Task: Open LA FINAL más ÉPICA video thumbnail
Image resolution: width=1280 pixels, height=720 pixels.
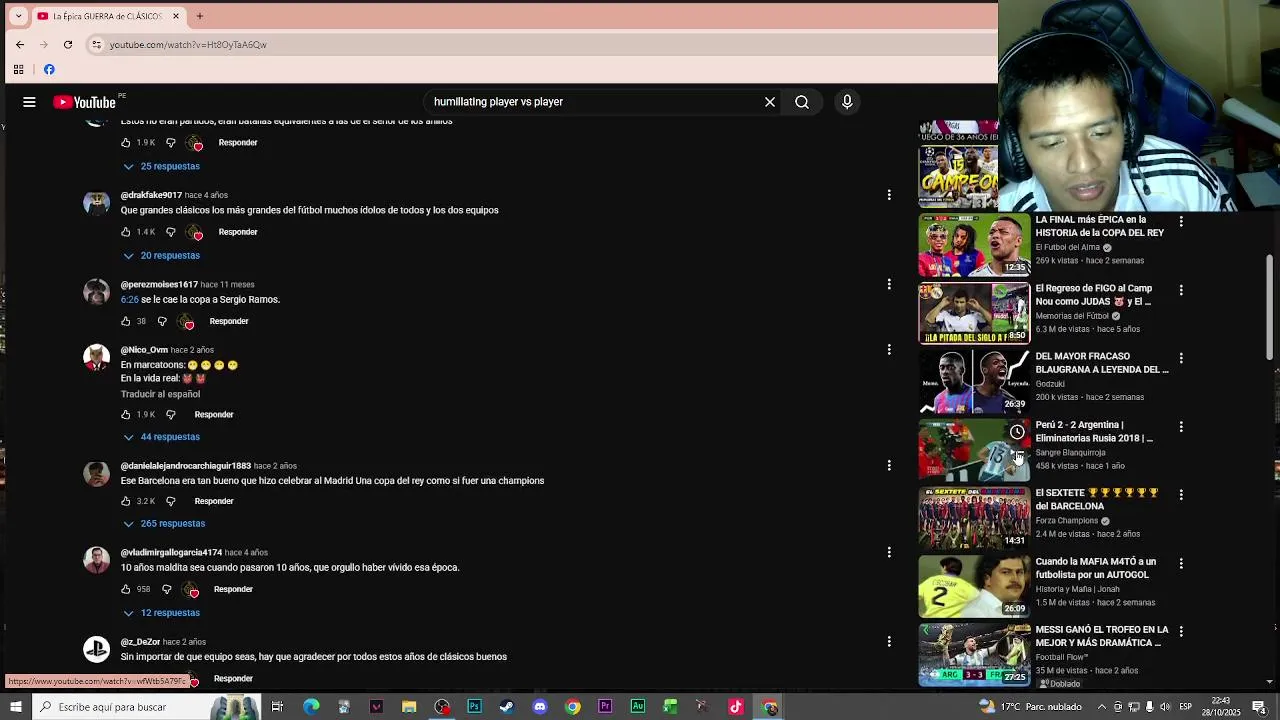Action: point(974,244)
